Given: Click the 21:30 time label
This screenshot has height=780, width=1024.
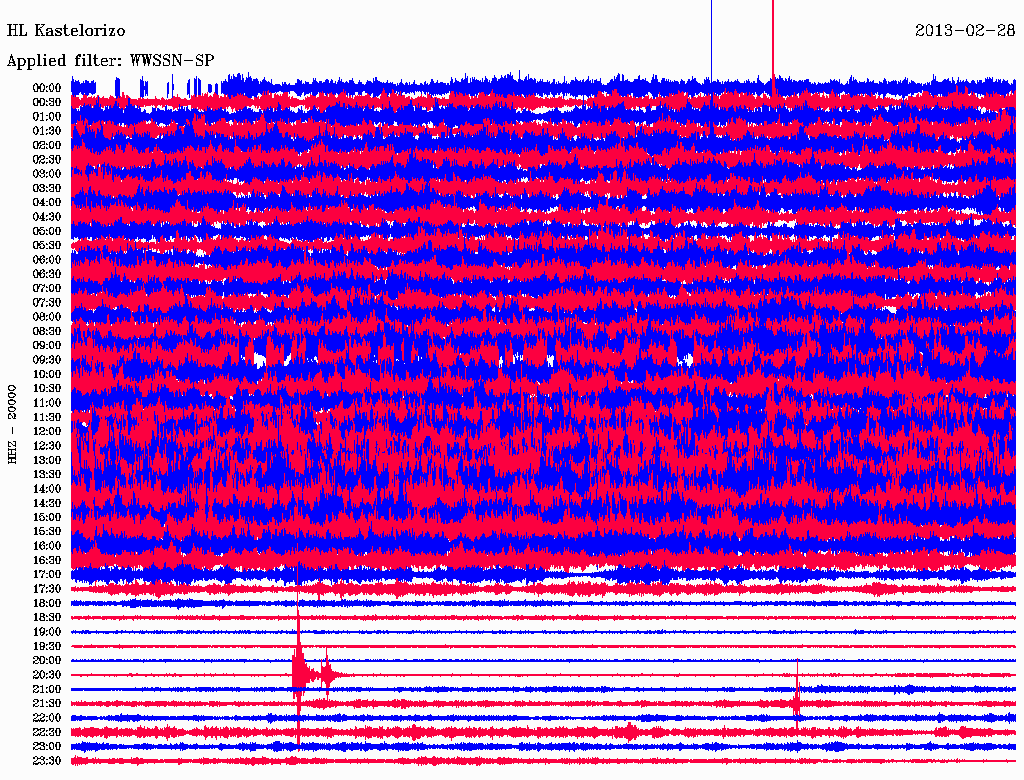Looking at the screenshot, I should click(47, 703).
